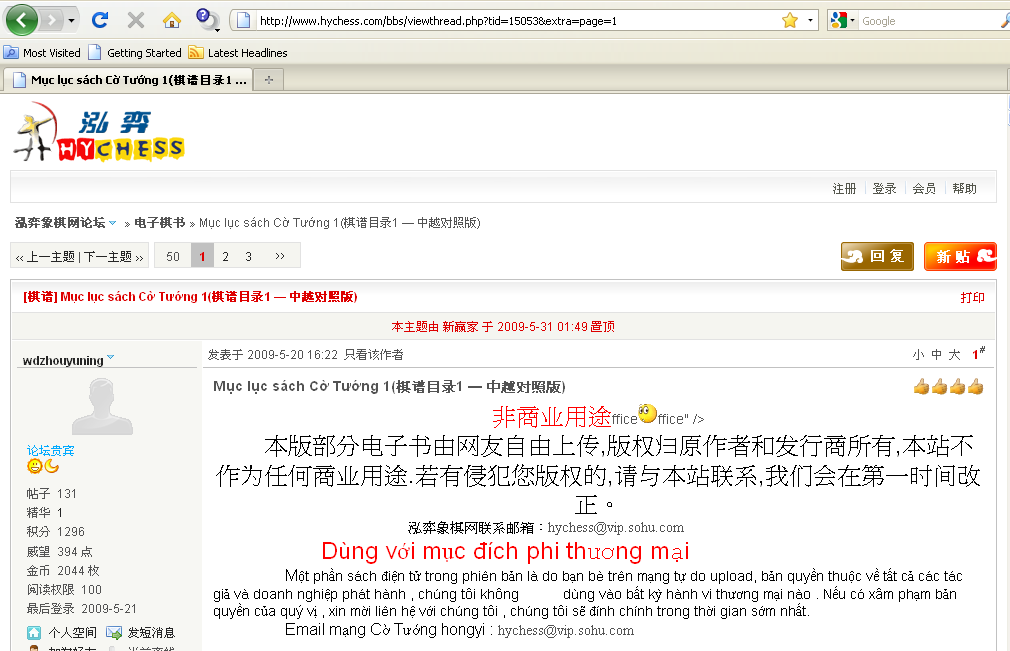This screenshot has width=1010, height=651.
Task: Click the 论坛贵宾 user group label
Action: pos(50,450)
